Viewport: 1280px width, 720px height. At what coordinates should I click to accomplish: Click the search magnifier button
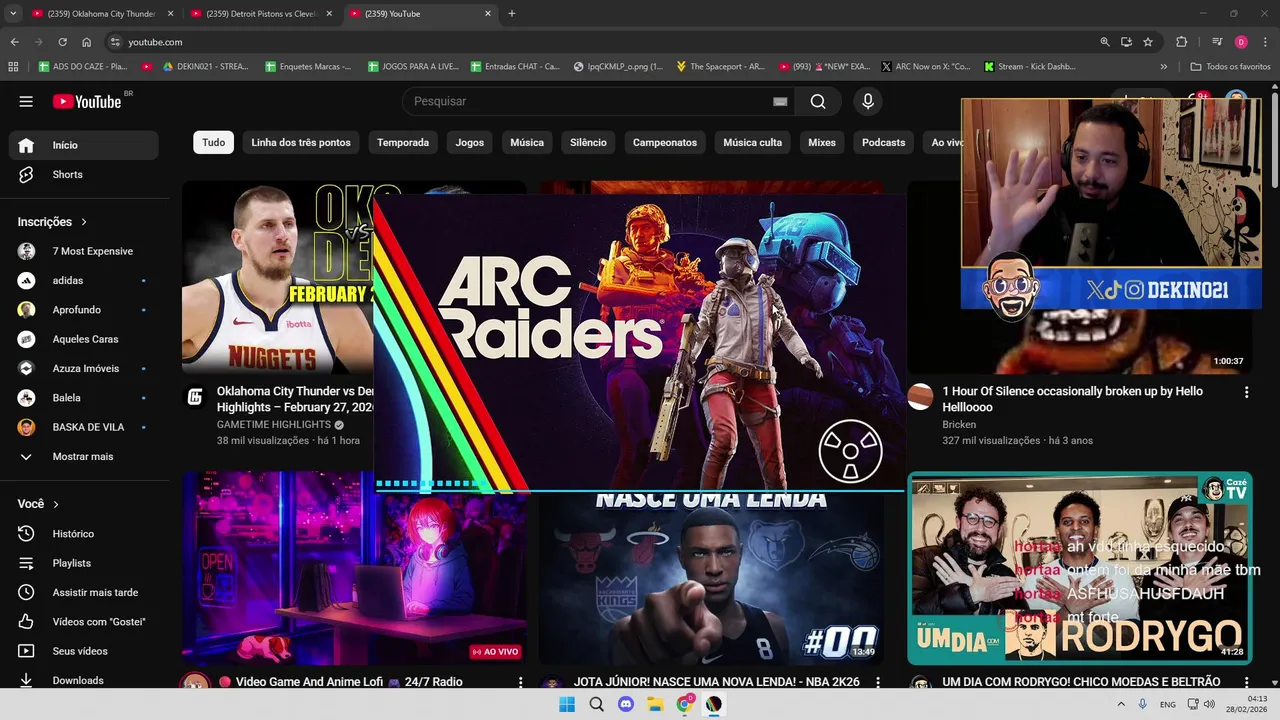818,101
